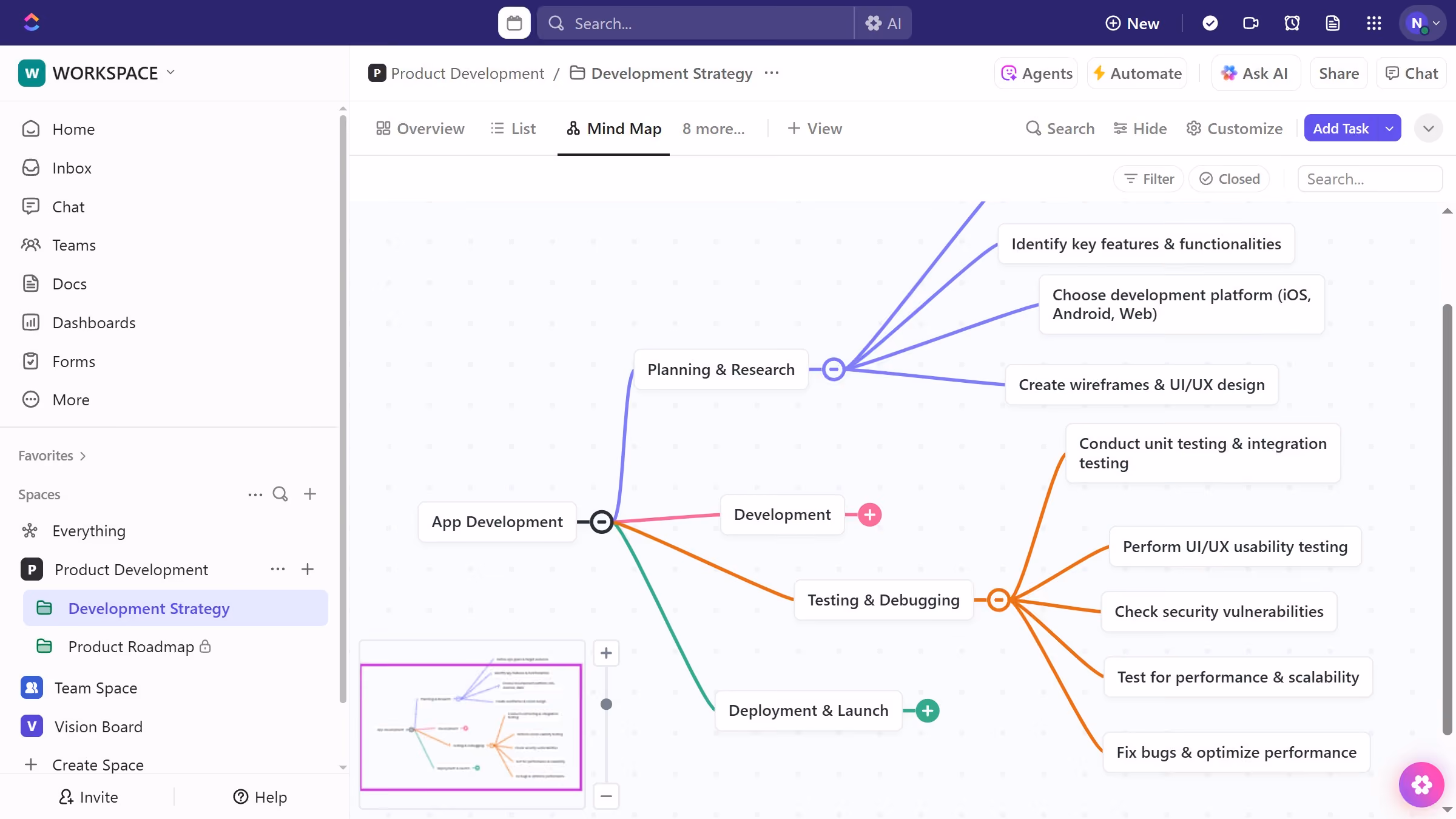Select Development Strategy folder

click(x=175, y=608)
